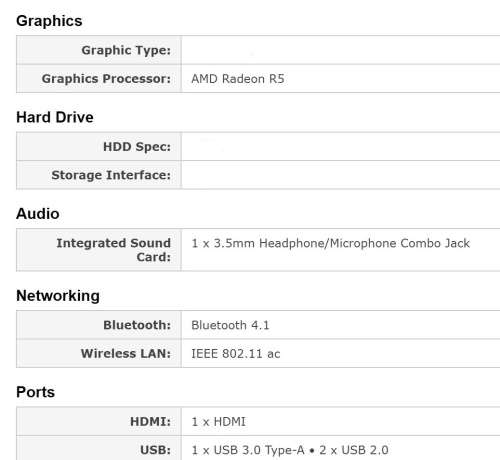The image size is (500, 460).
Task: Select the AMD Radeon R5 value
Action: pos(238,79)
